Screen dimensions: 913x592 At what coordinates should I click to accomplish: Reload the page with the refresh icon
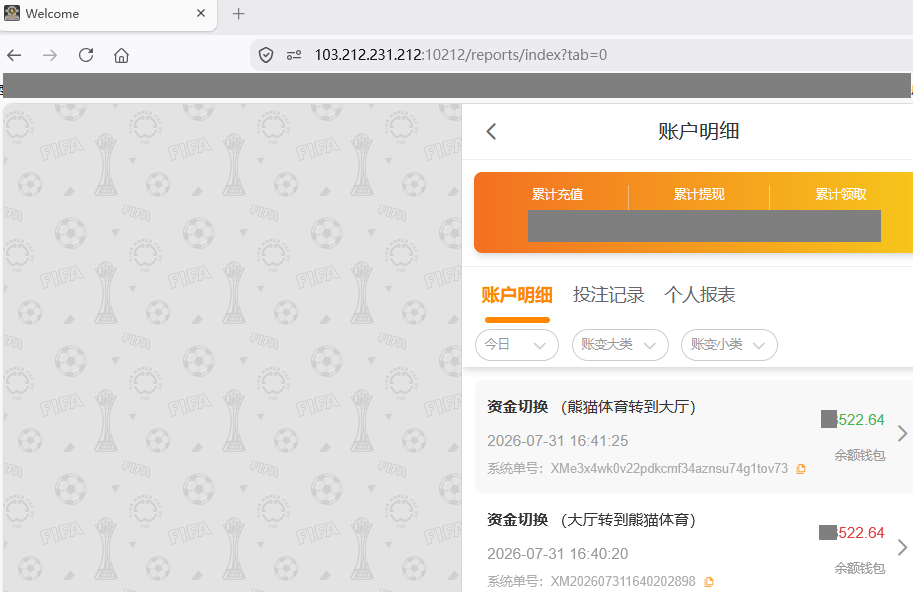pos(86,55)
